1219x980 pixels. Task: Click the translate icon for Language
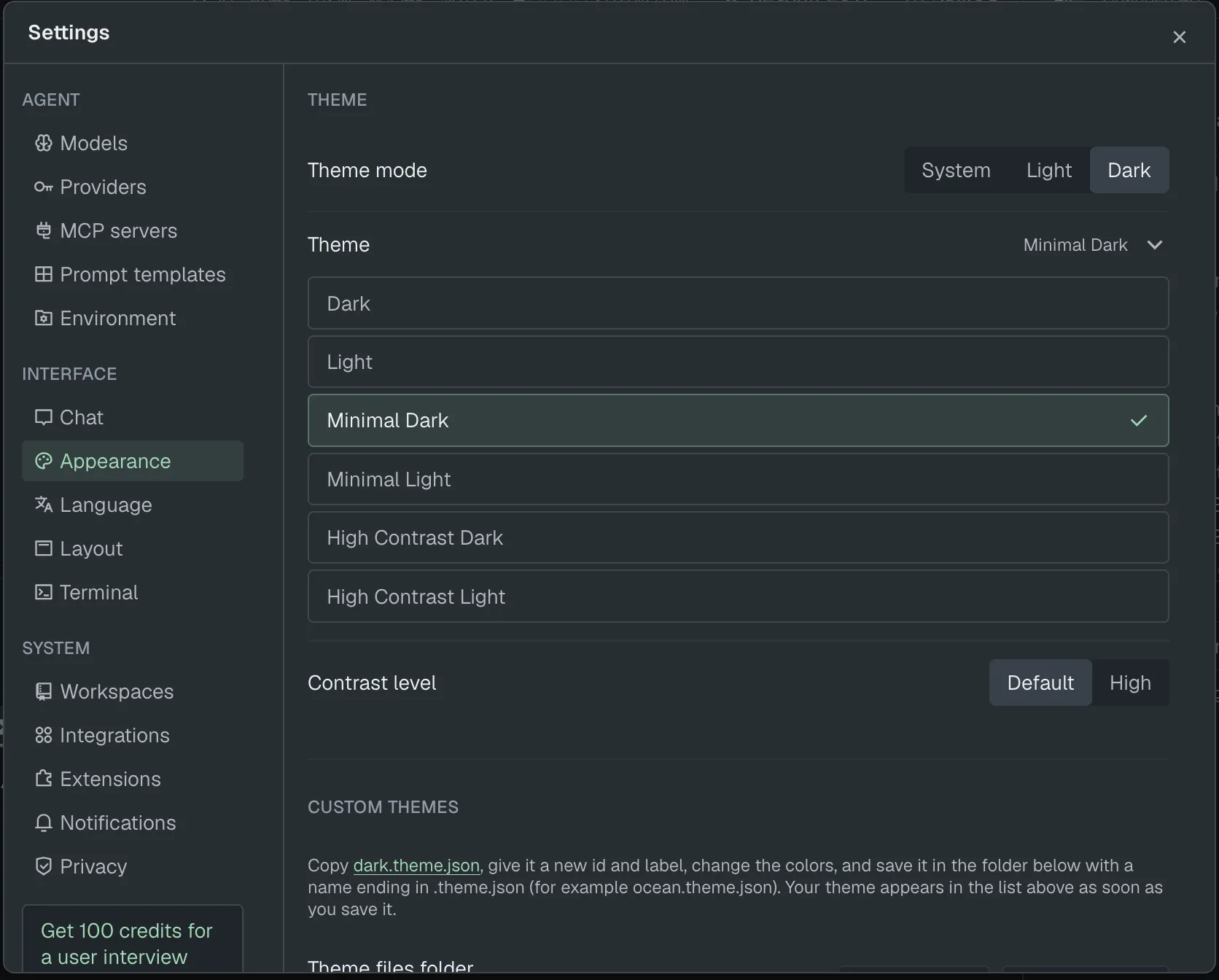[44, 505]
